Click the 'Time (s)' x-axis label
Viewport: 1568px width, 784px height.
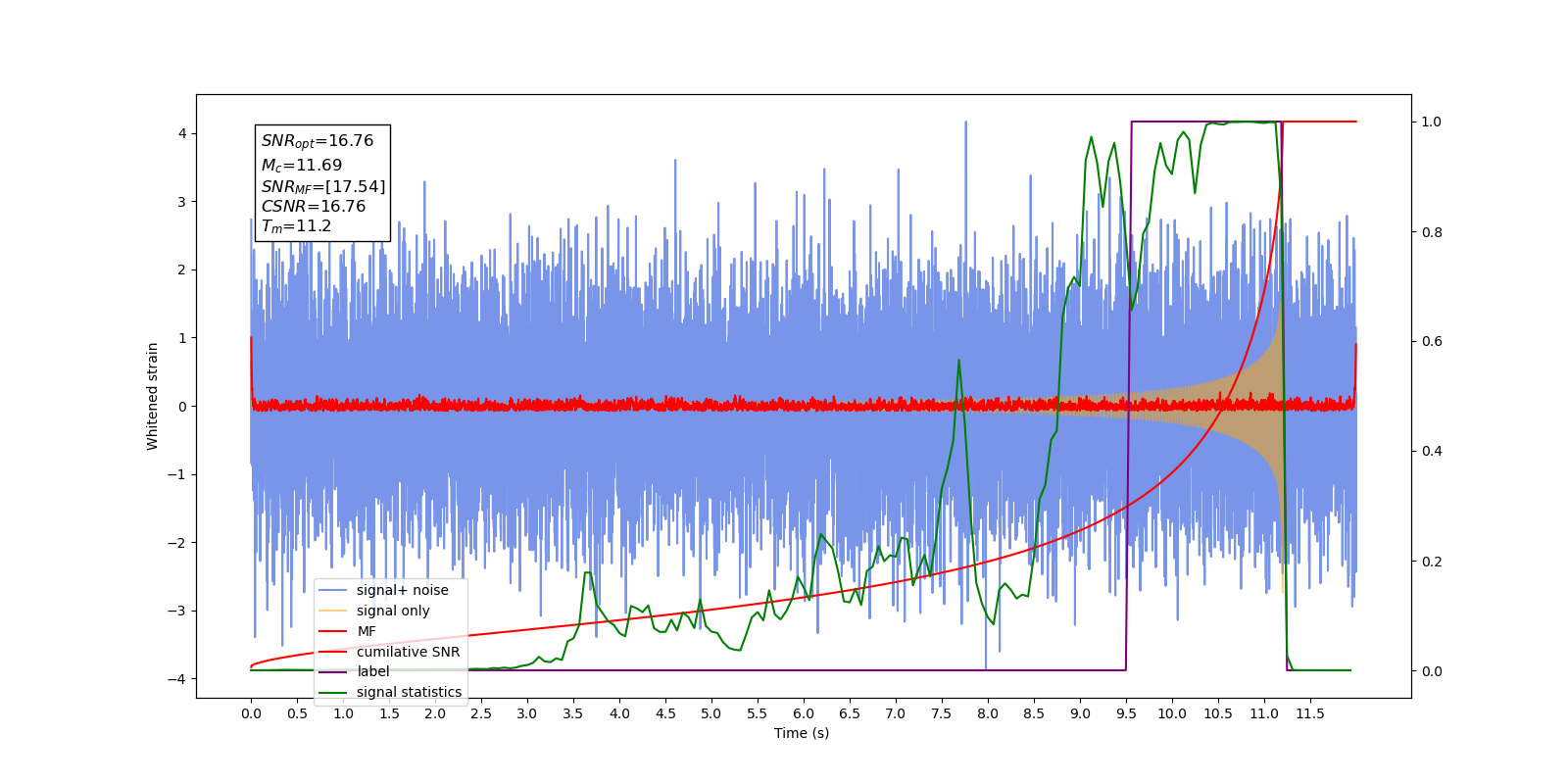(802, 733)
